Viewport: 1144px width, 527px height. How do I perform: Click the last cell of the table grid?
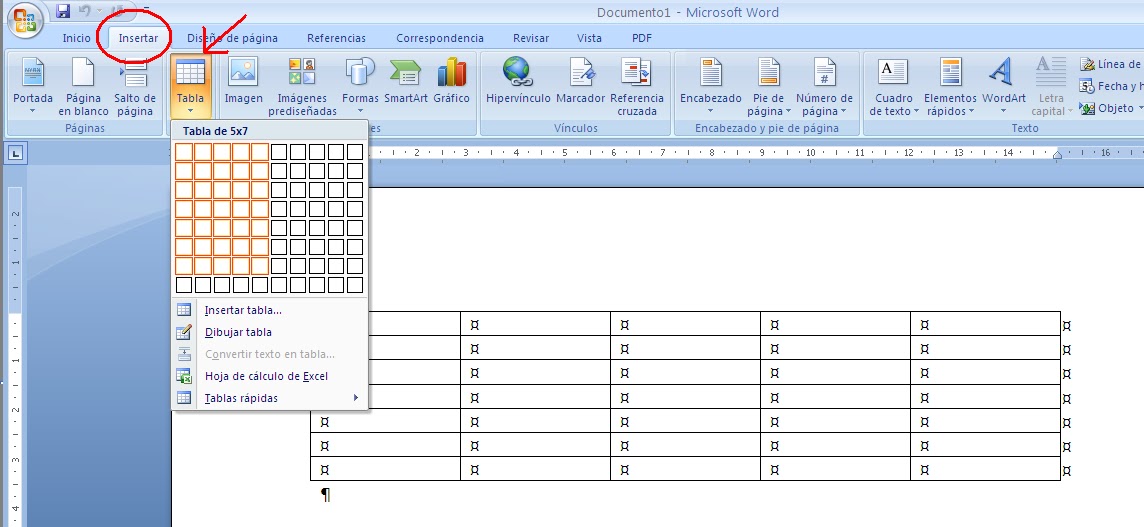coord(355,285)
